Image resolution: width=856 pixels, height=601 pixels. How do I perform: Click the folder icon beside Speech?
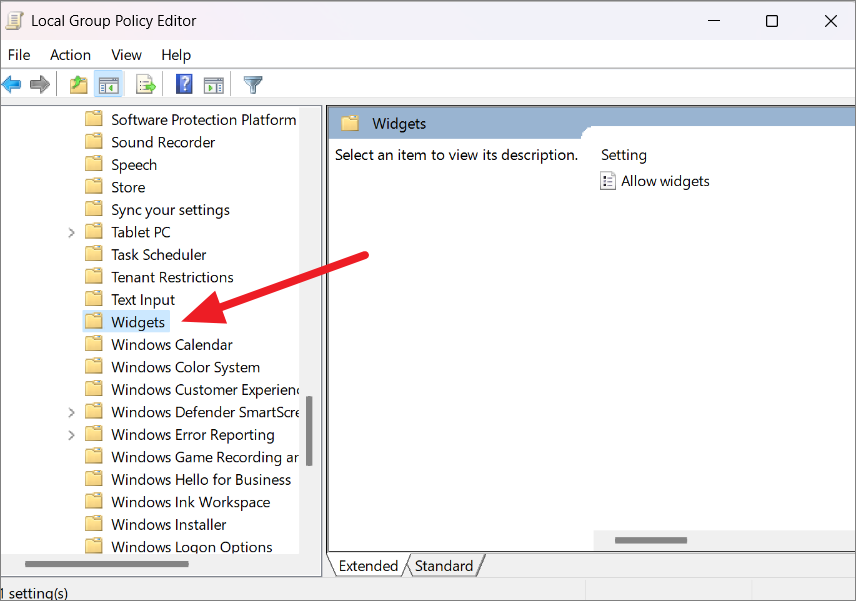(x=94, y=164)
